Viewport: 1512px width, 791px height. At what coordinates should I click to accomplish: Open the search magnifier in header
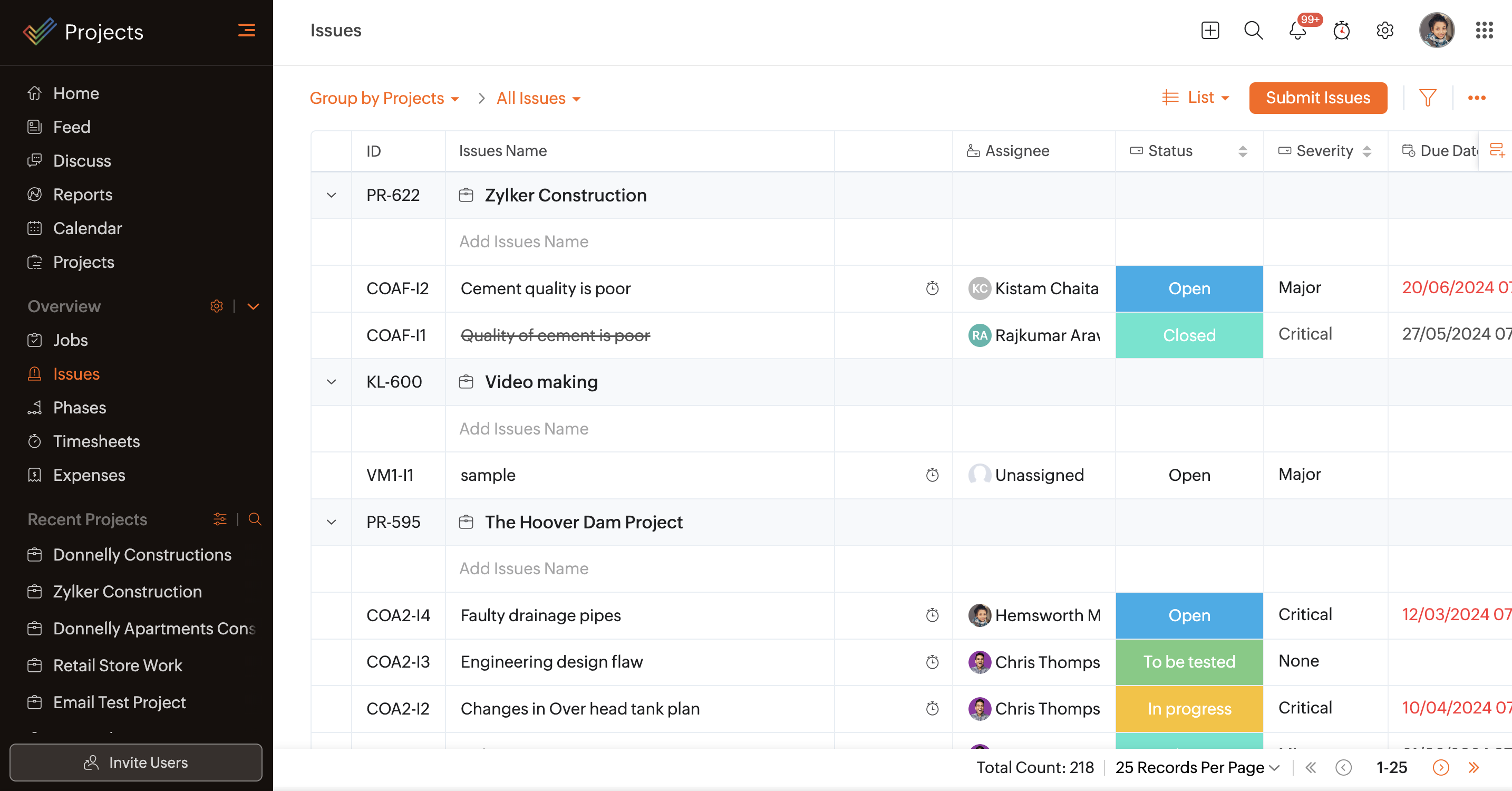coord(1253,31)
